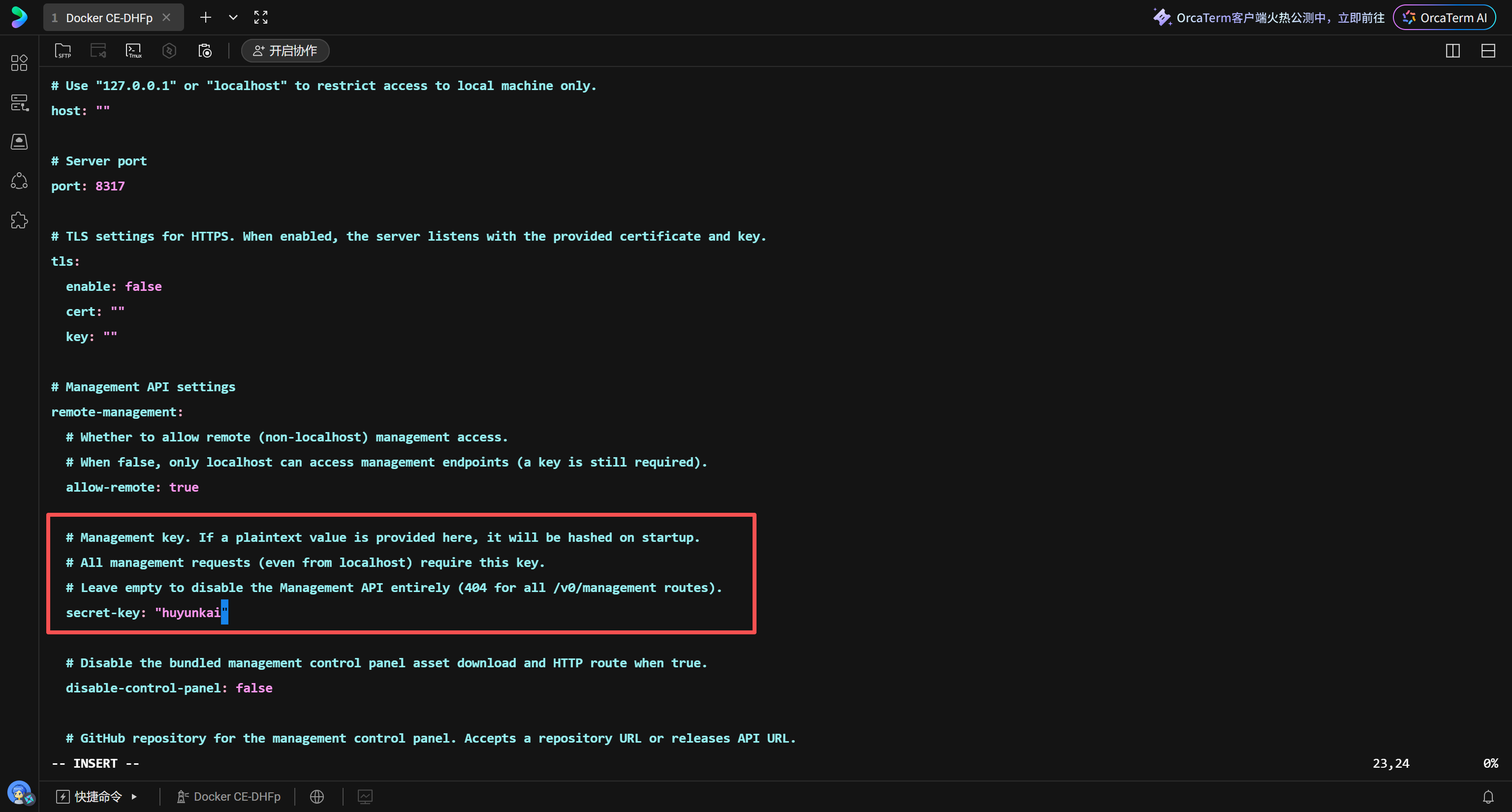The height and width of the screenshot is (812, 1512).
Task: Open the SFTP file browser
Action: click(x=63, y=51)
